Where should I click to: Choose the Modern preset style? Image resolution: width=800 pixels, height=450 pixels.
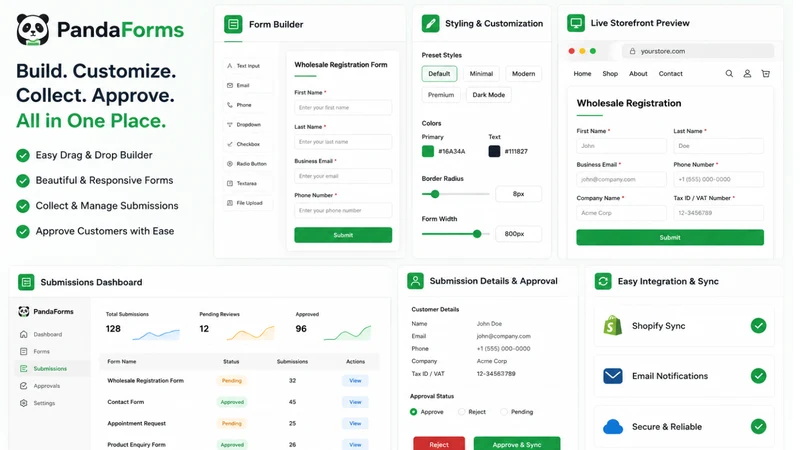(523, 73)
